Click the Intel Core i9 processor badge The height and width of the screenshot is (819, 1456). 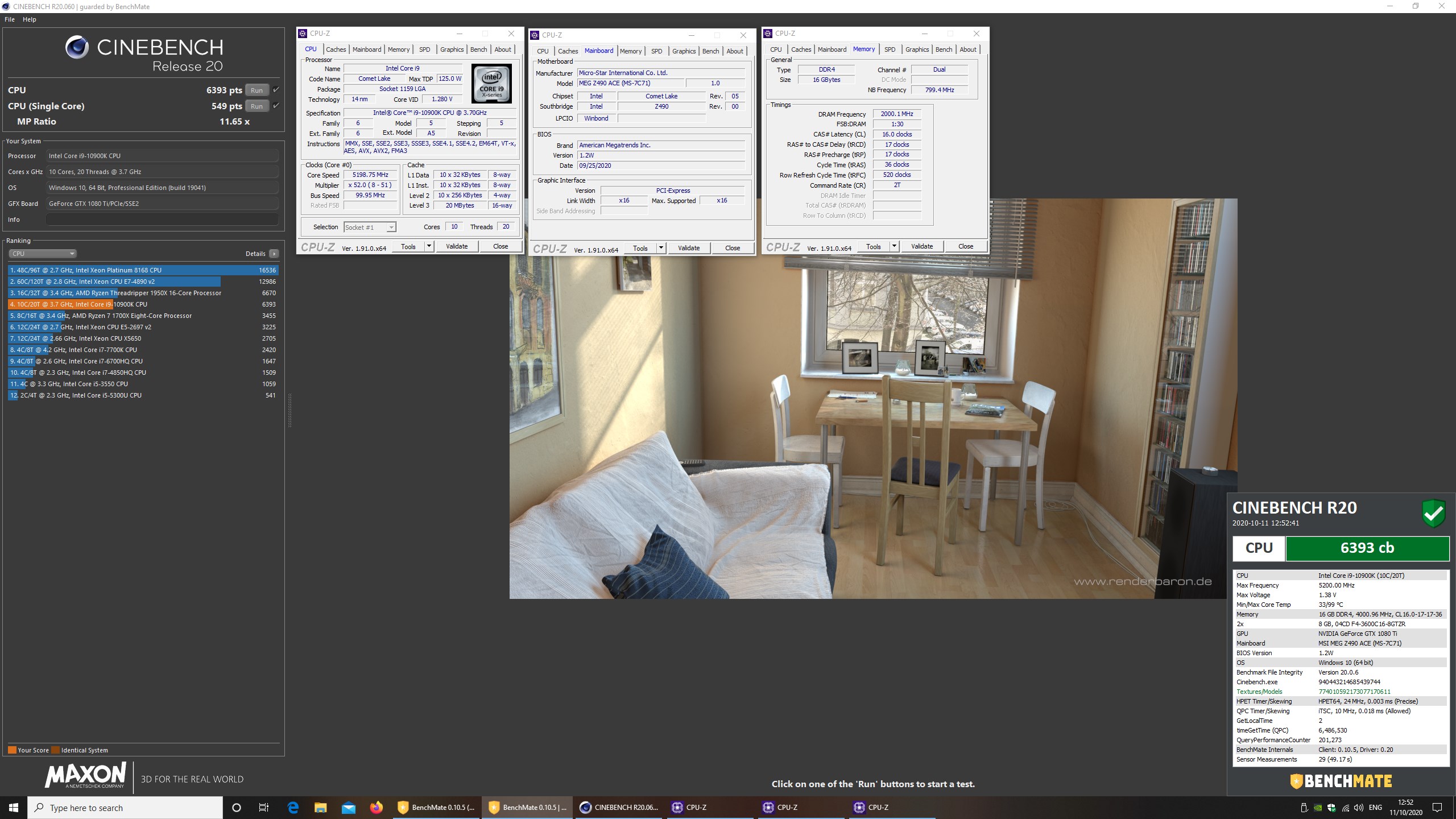pyautogui.click(x=491, y=83)
